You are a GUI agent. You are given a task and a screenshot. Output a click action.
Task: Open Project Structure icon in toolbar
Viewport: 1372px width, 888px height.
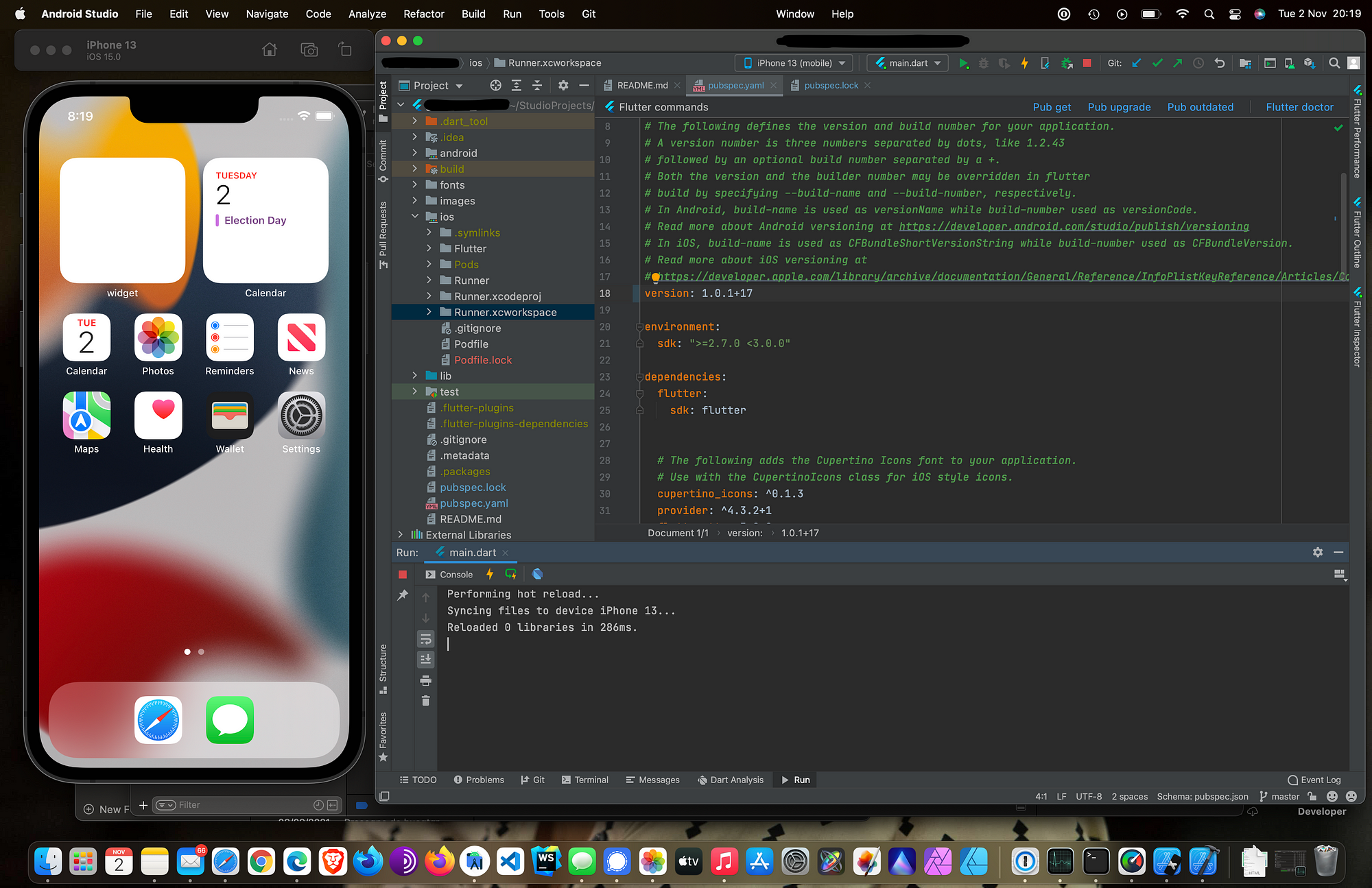tap(1245, 63)
